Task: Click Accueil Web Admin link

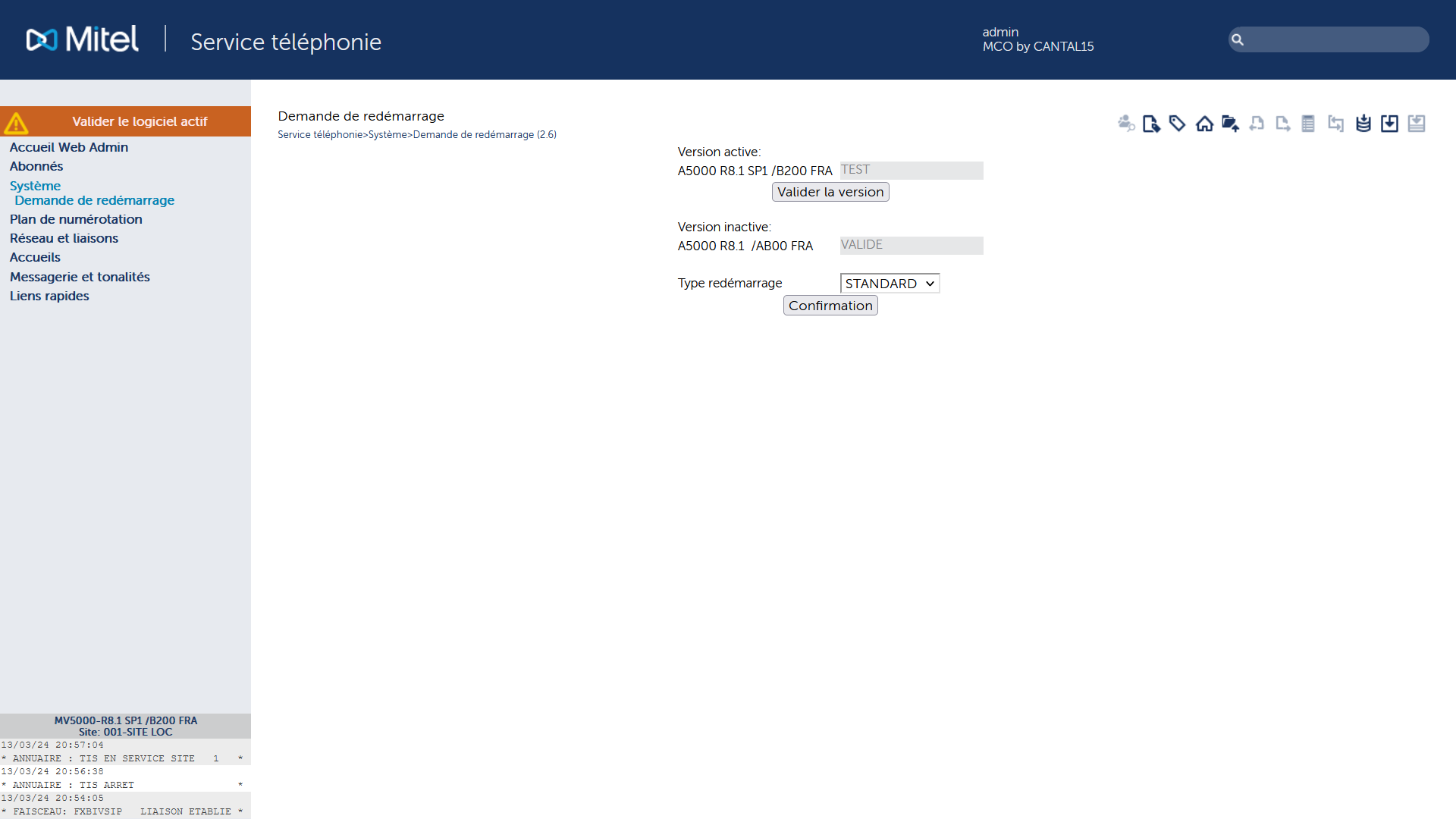Action: click(x=68, y=147)
